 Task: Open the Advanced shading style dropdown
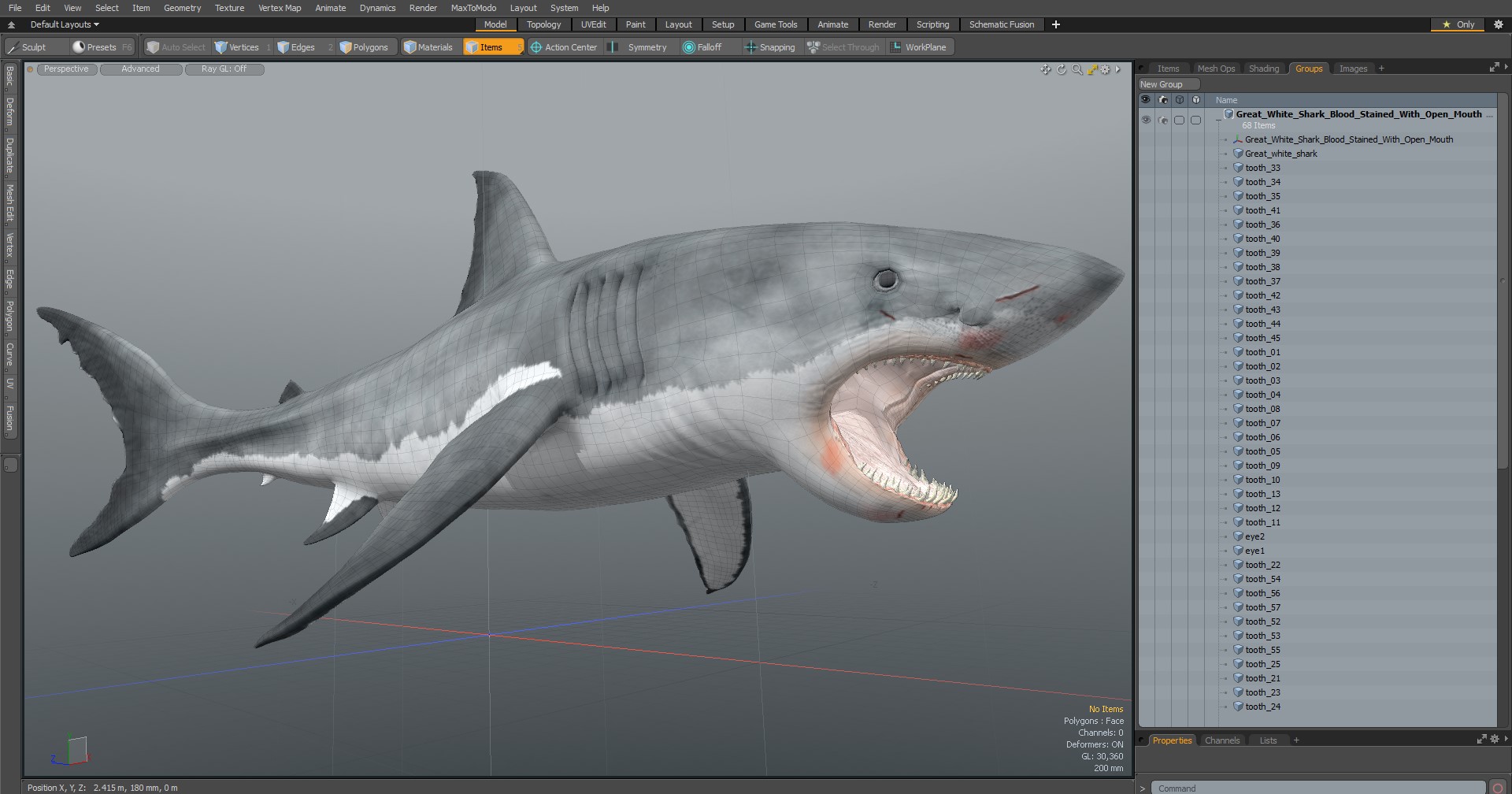pyautogui.click(x=141, y=69)
